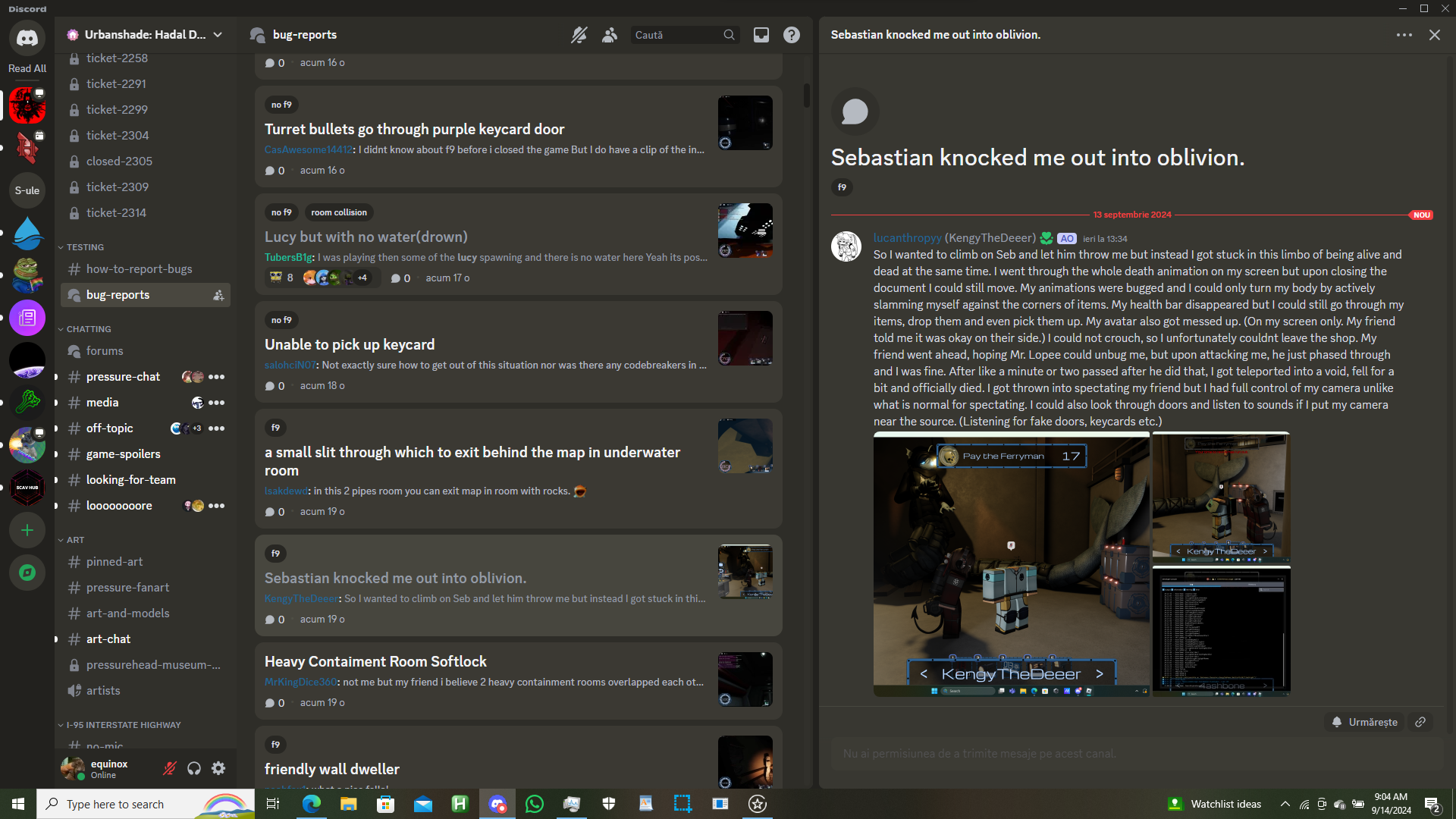Open the Pay the Ferryman screenshot attachment
Image resolution: width=1456 pixels, height=819 pixels.
point(1011,563)
